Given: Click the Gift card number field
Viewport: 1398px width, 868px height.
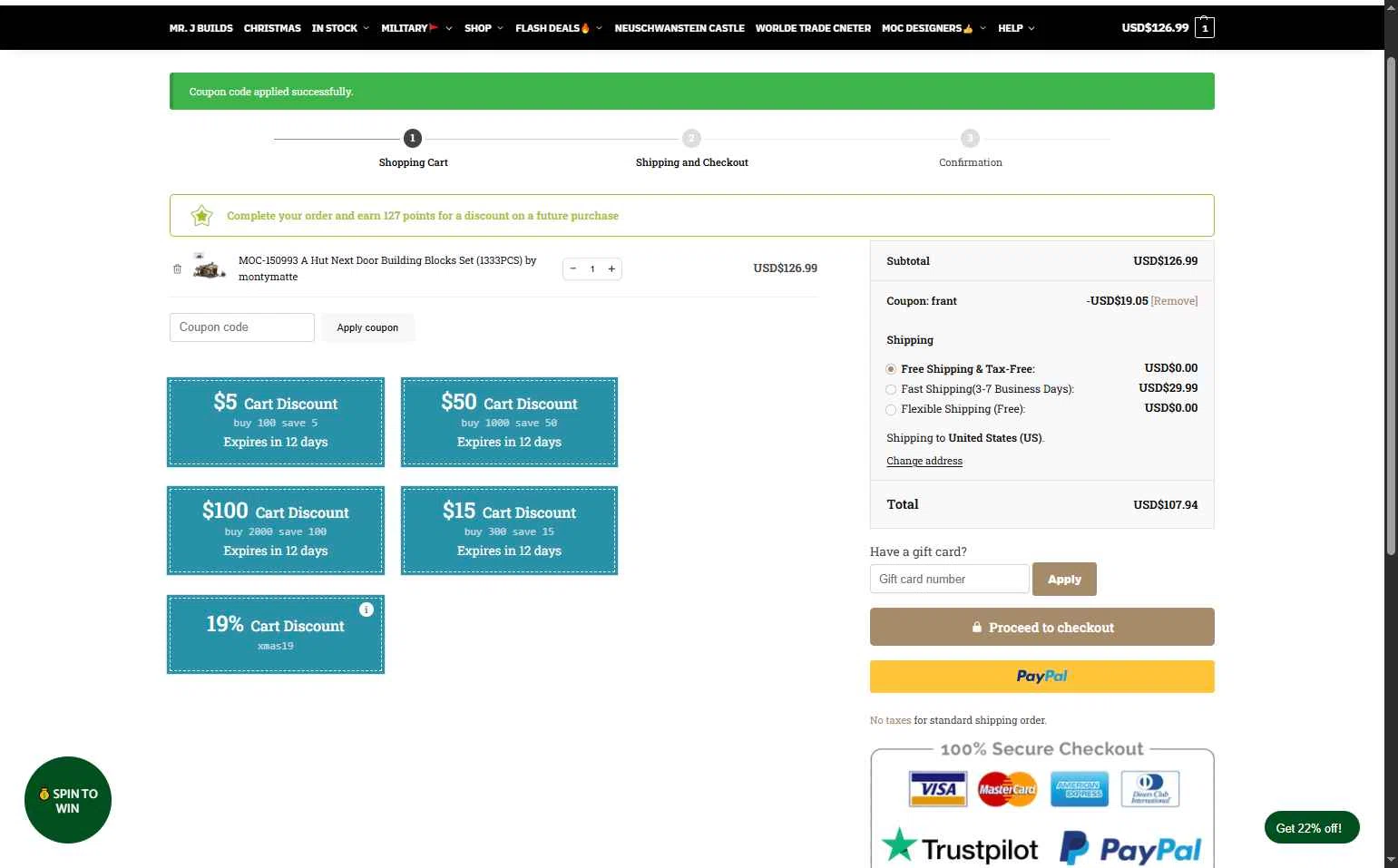Looking at the screenshot, I should point(950,579).
